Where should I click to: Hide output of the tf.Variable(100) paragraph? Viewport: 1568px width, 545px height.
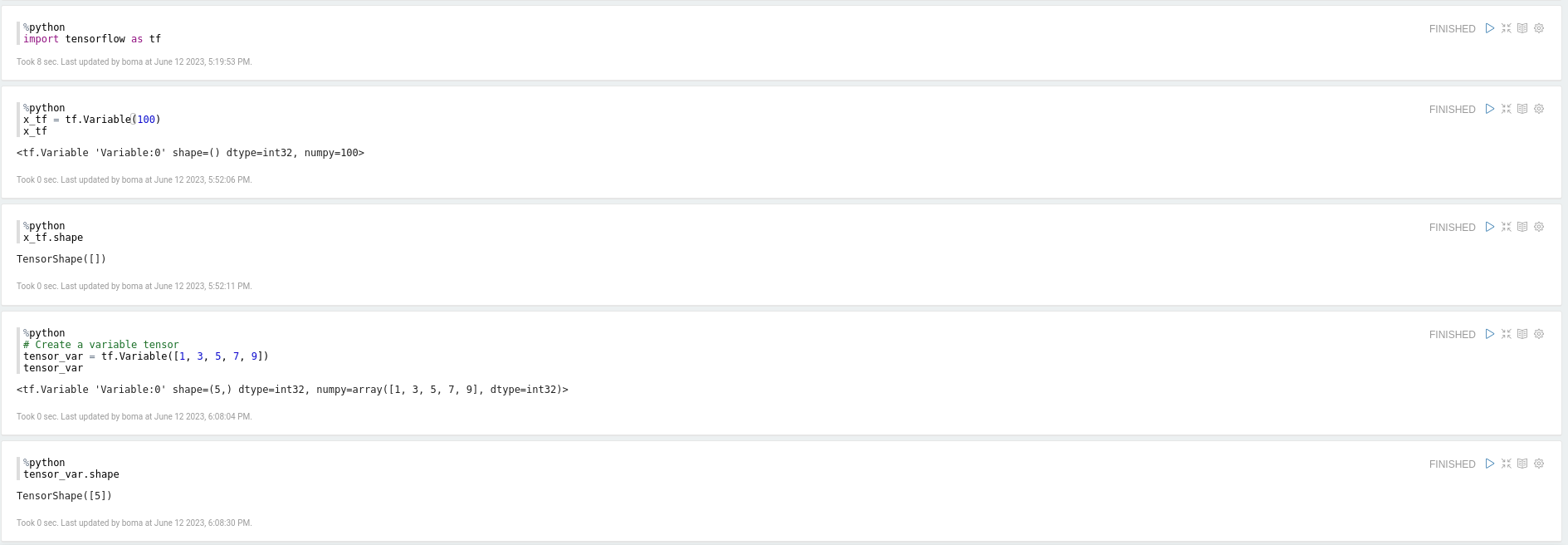click(x=1522, y=109)
